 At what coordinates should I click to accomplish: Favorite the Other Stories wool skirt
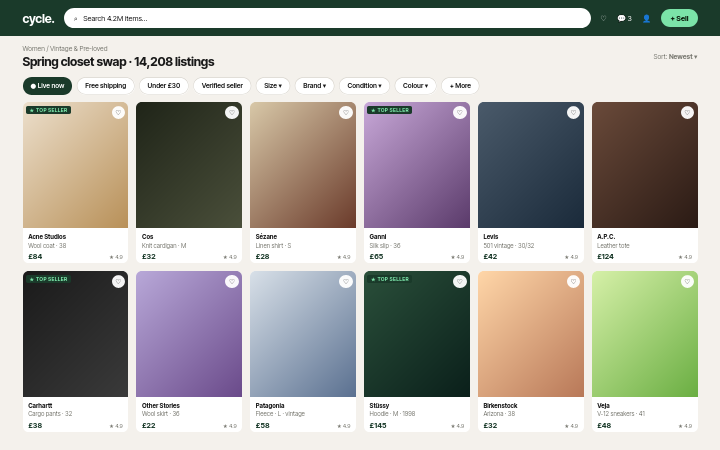pos(232,281)
